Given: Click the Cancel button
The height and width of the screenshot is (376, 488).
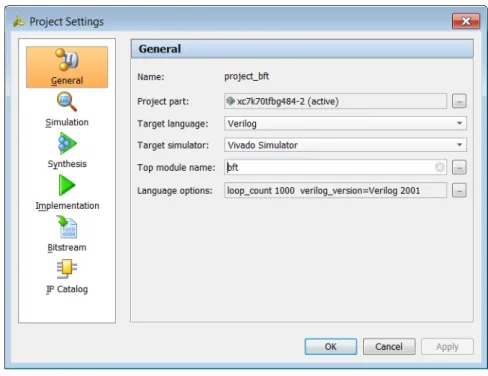Looking at the screenshot, I should pos(389,347).
